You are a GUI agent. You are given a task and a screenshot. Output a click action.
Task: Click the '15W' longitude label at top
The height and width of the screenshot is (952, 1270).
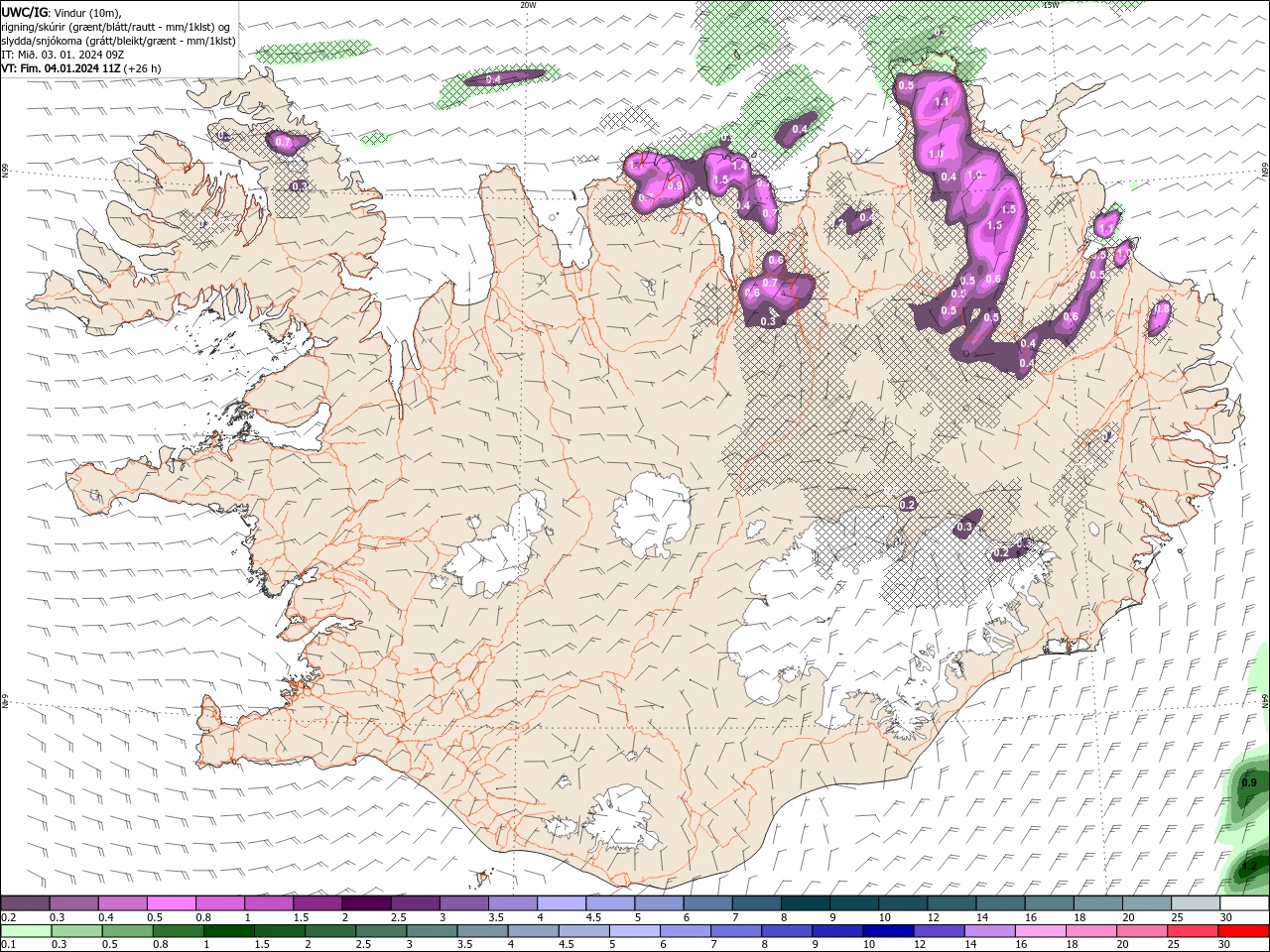1052,5
